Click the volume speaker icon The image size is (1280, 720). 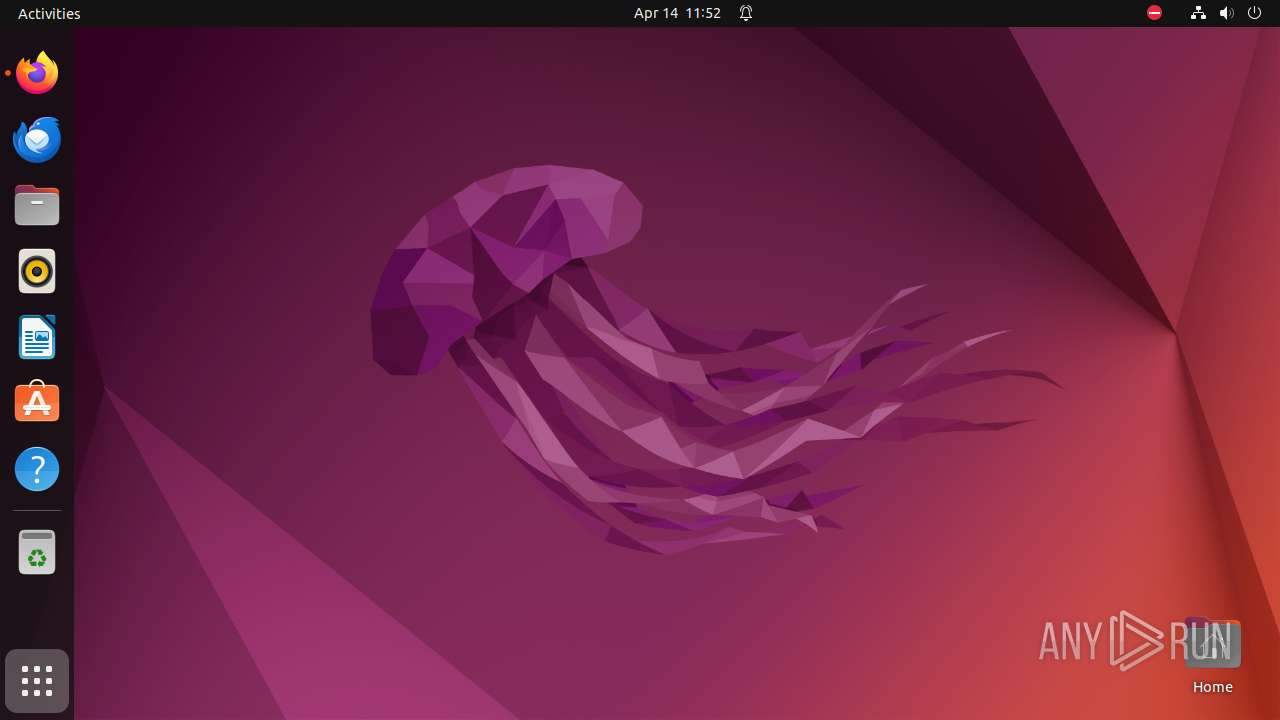1227,13
